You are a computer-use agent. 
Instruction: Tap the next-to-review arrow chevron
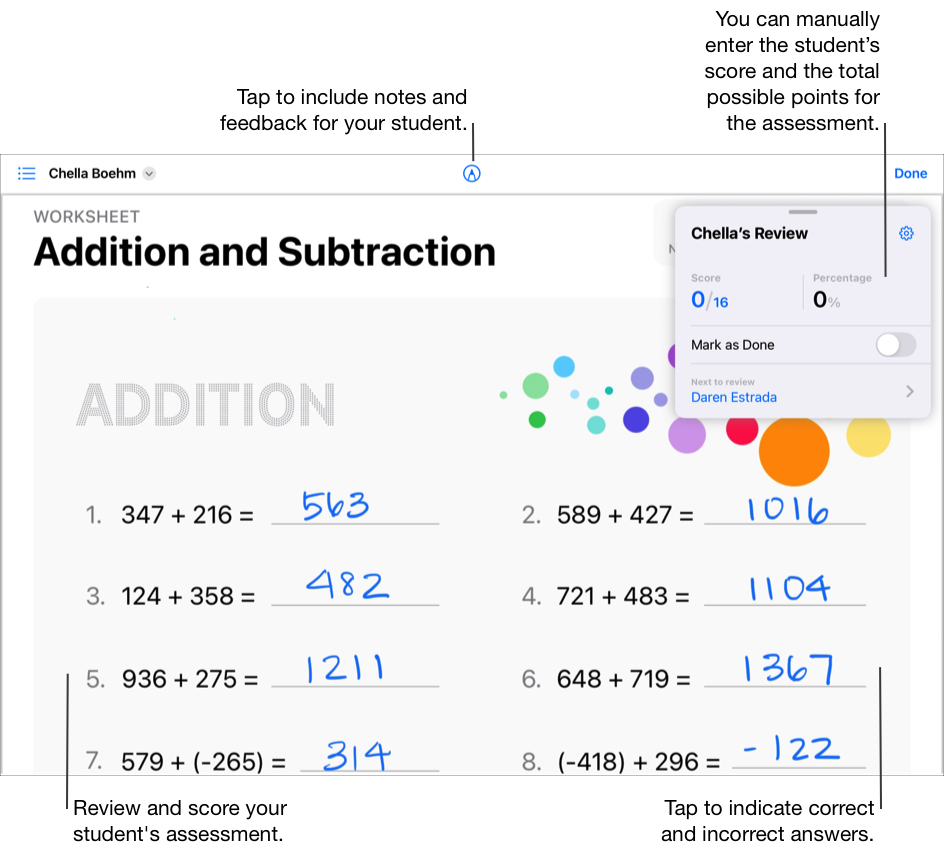click(909, 391)
